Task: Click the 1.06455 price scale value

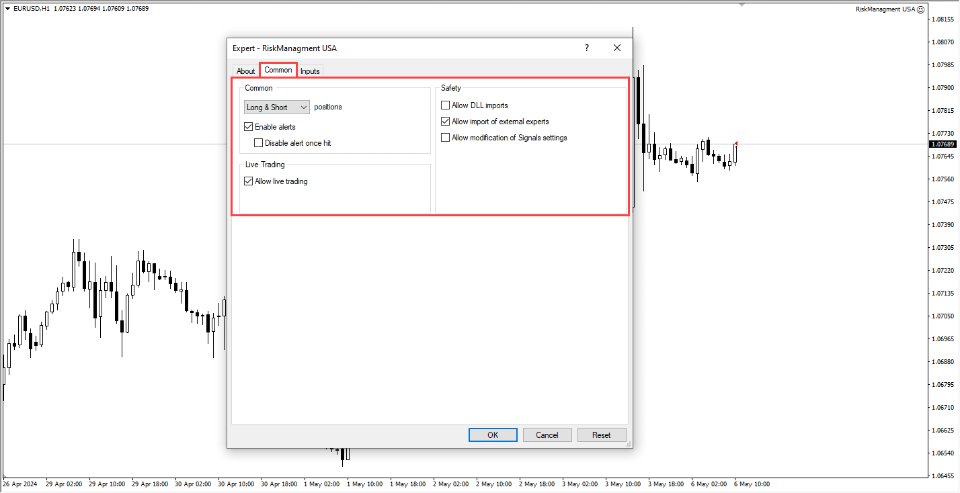Action: tap(942, 475)
